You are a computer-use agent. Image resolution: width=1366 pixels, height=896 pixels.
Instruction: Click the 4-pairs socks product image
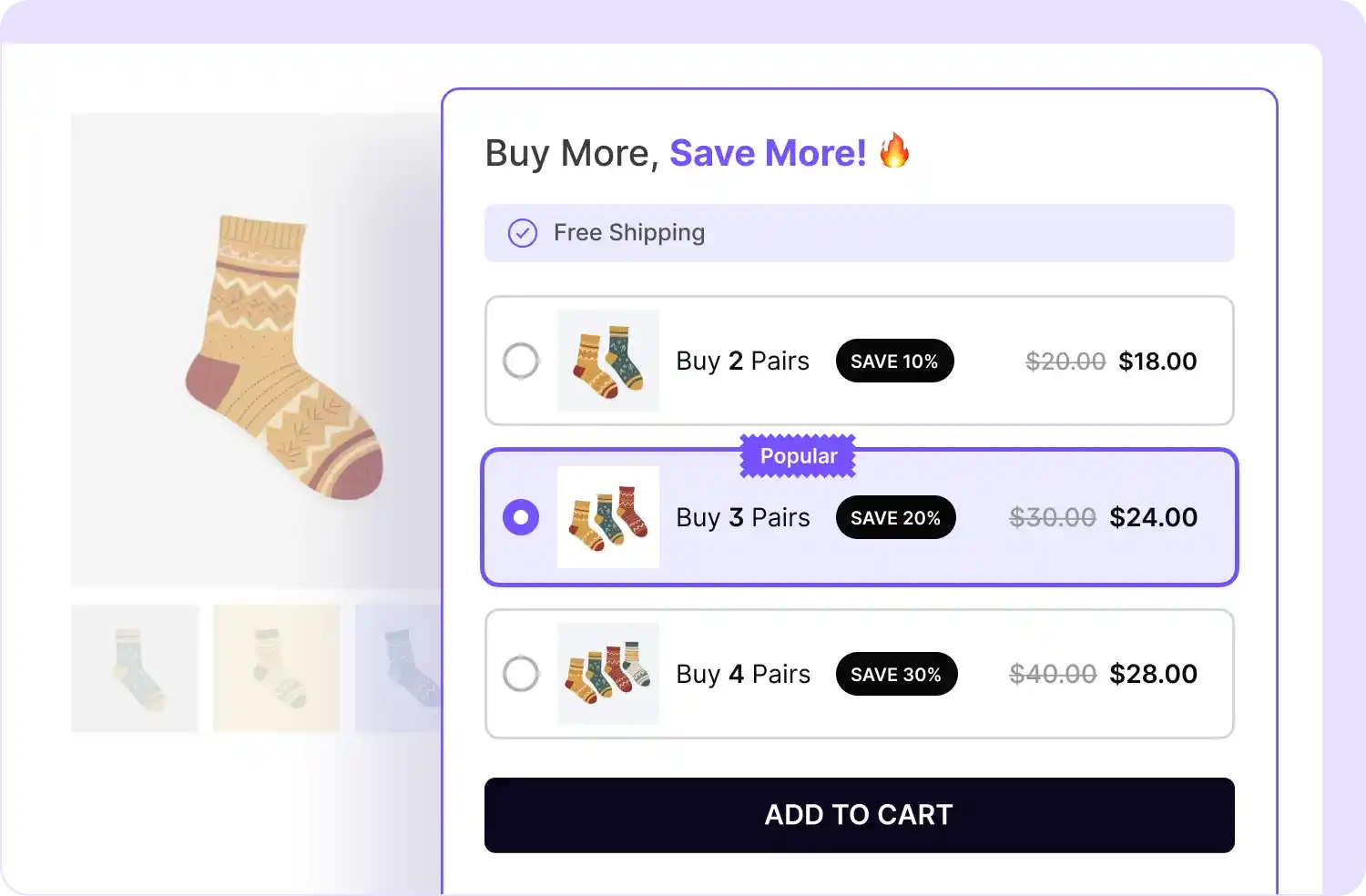coord(607,674)
